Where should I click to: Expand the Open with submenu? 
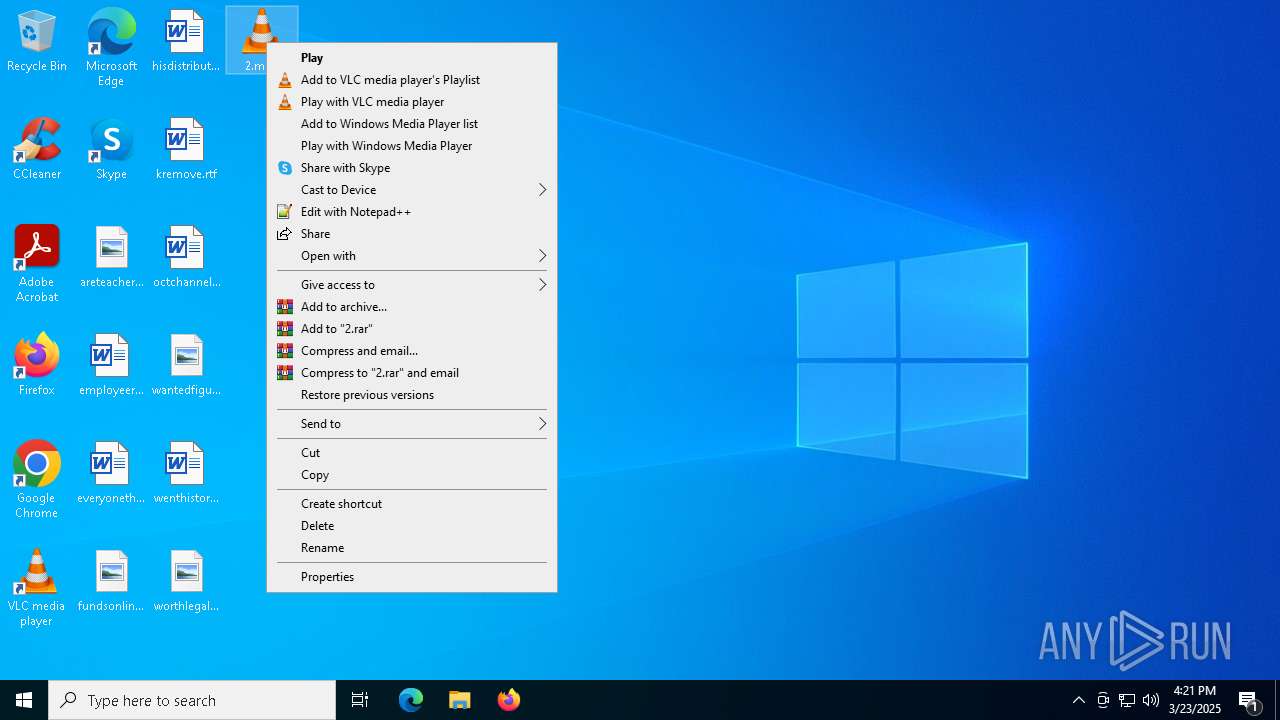pyautogui.click(x=412, y=256)
